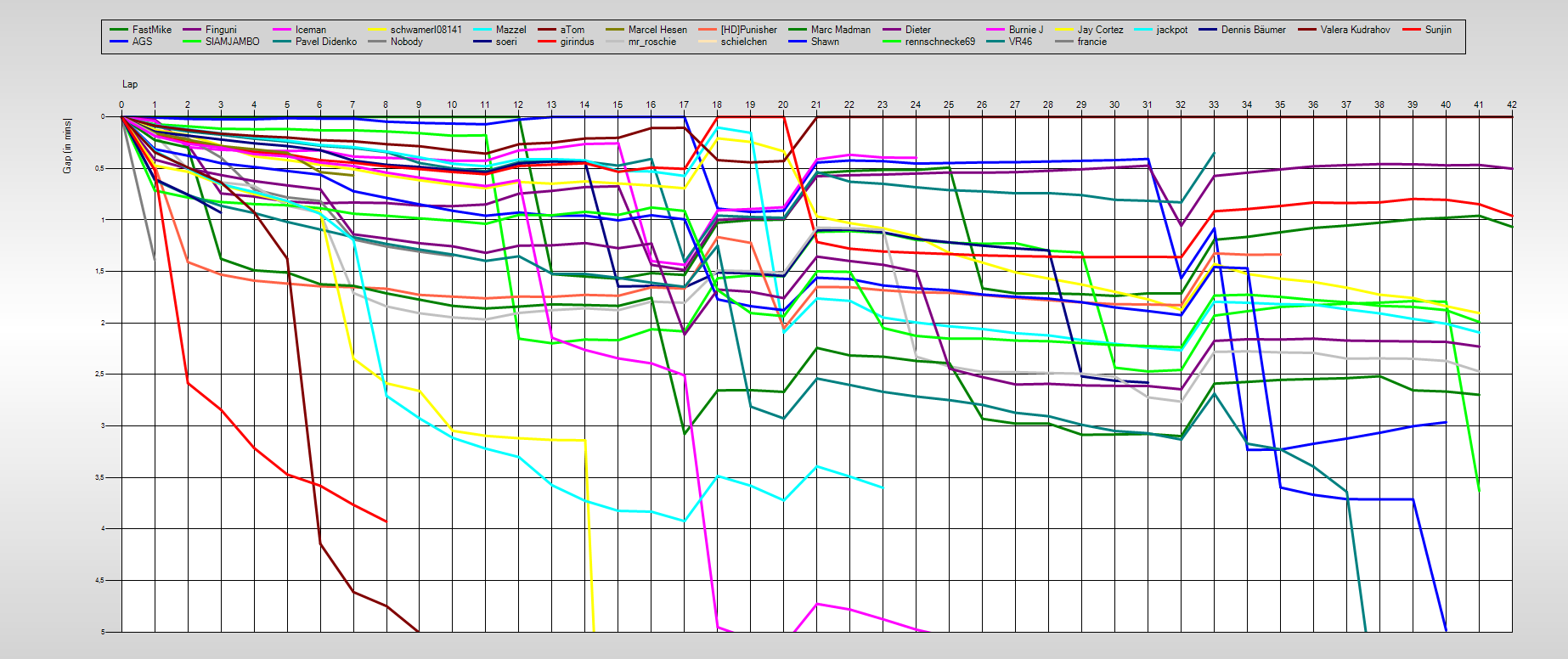This screenshot has width=1568, height=659.
Task: Select Dennis Bäumer in the legend
Action: pyautogui.click(x=1253, y=30)
